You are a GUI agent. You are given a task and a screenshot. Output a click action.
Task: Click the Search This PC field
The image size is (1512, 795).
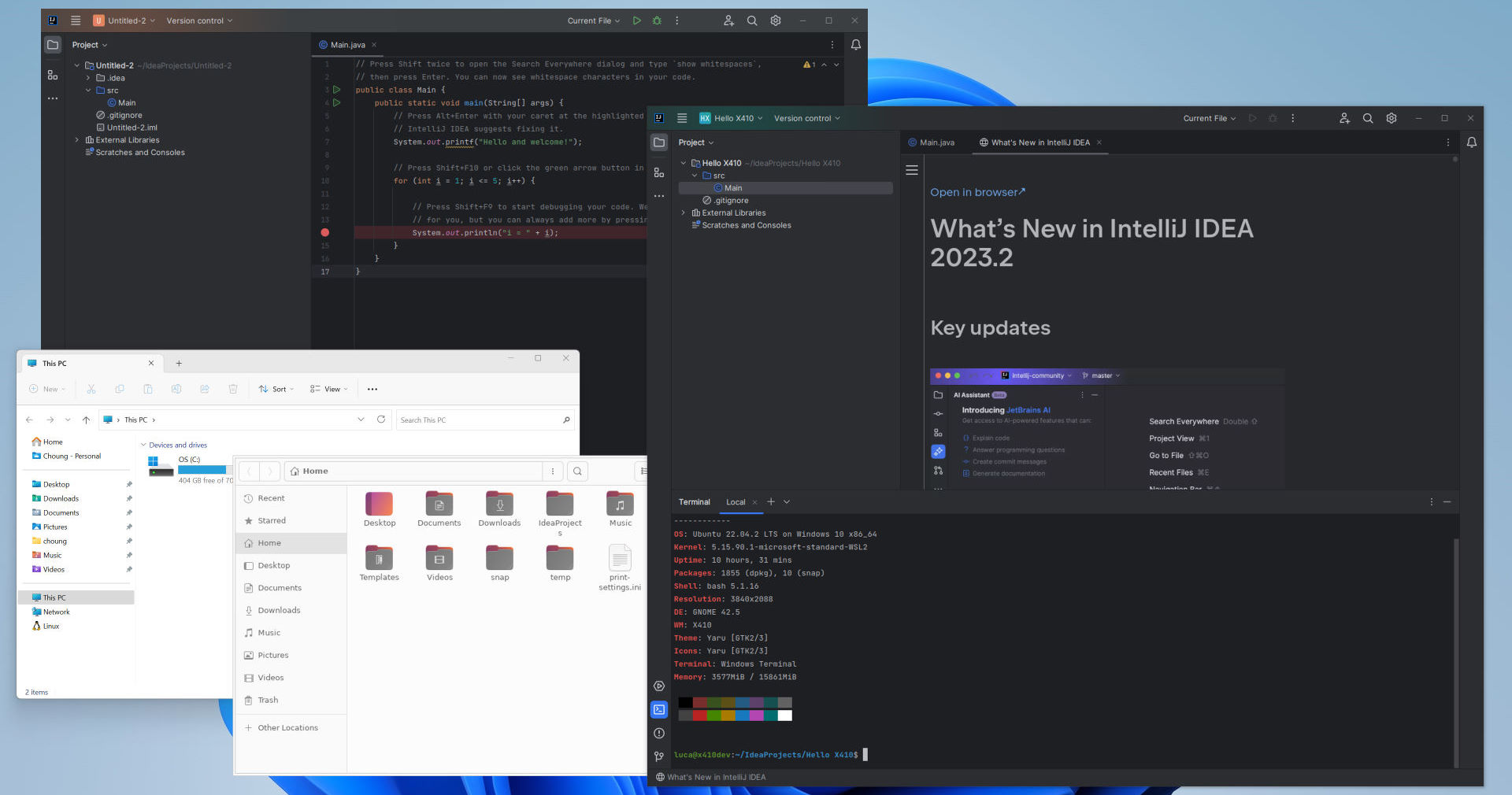[x=479, y=420]
